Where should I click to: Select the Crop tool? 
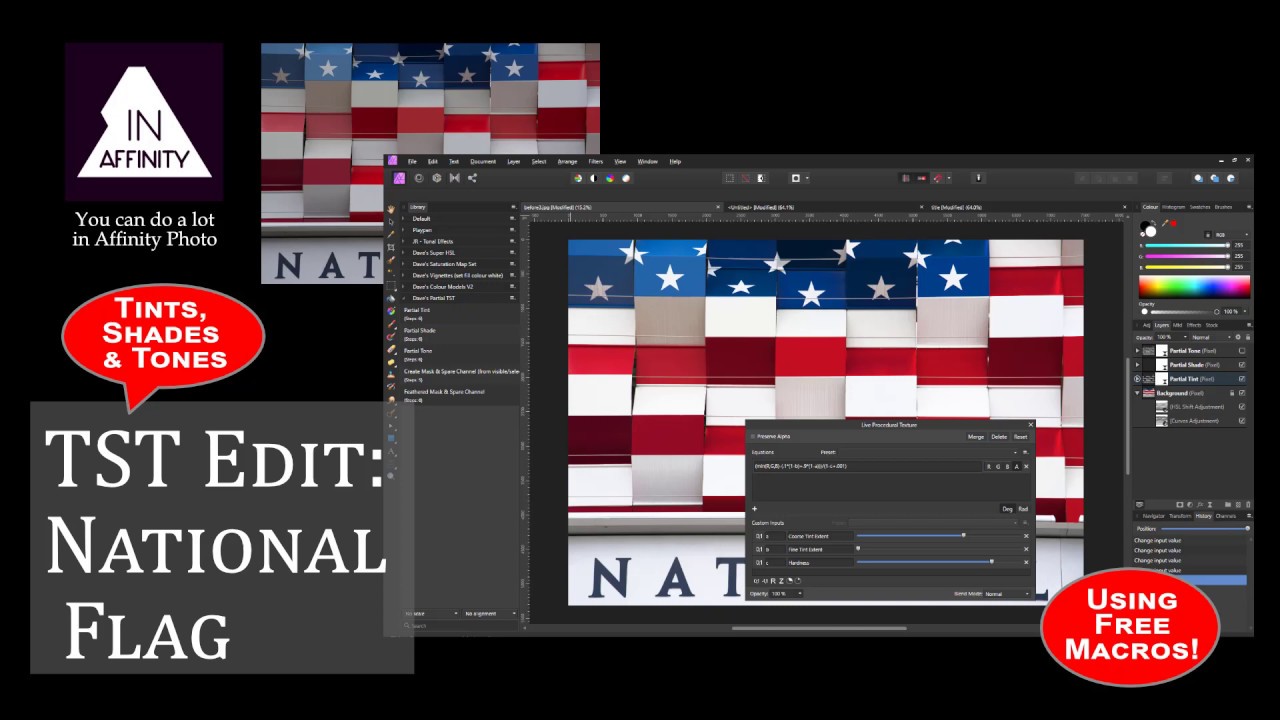point(392,248)
